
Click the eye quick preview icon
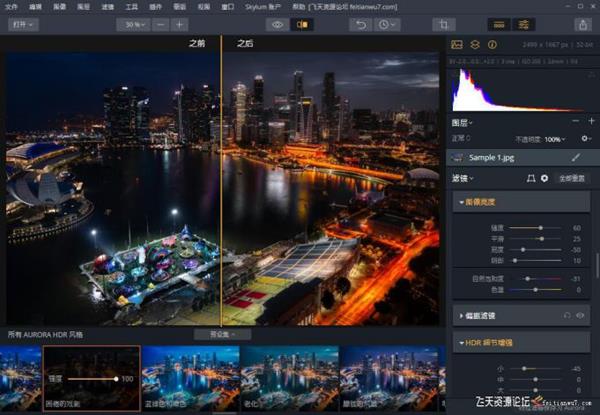[278, 24]
